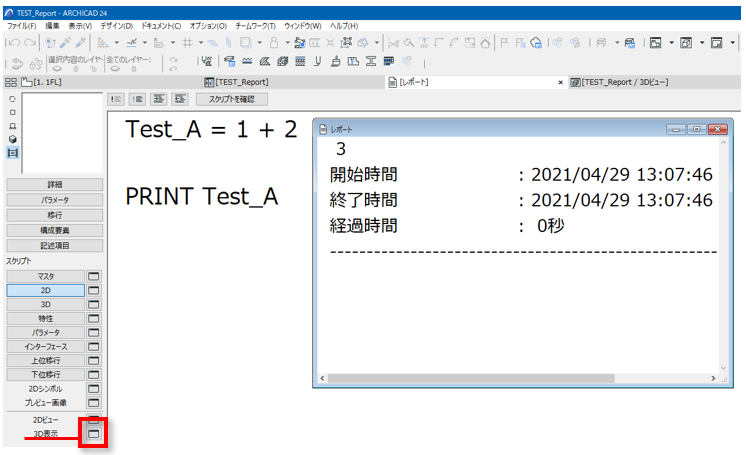Expand the floor plan window dropdown arrow
The height and width of the screenshot is (455, 746).
point(671,43)
